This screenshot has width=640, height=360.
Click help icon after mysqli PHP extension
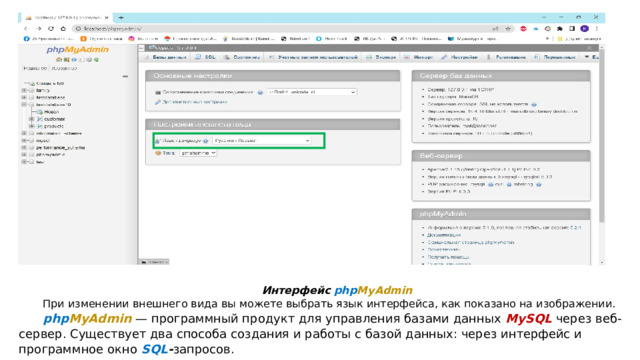[x=491, y=184]
